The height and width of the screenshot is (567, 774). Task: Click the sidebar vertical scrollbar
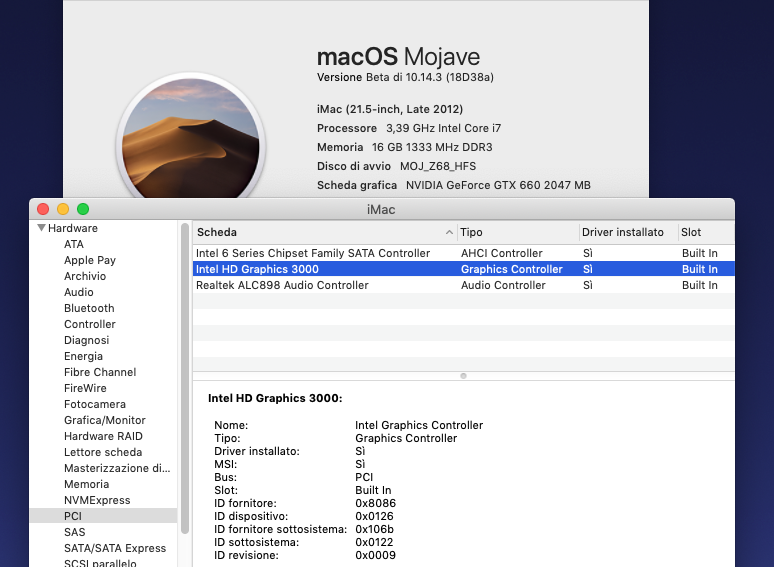[185, 378]
